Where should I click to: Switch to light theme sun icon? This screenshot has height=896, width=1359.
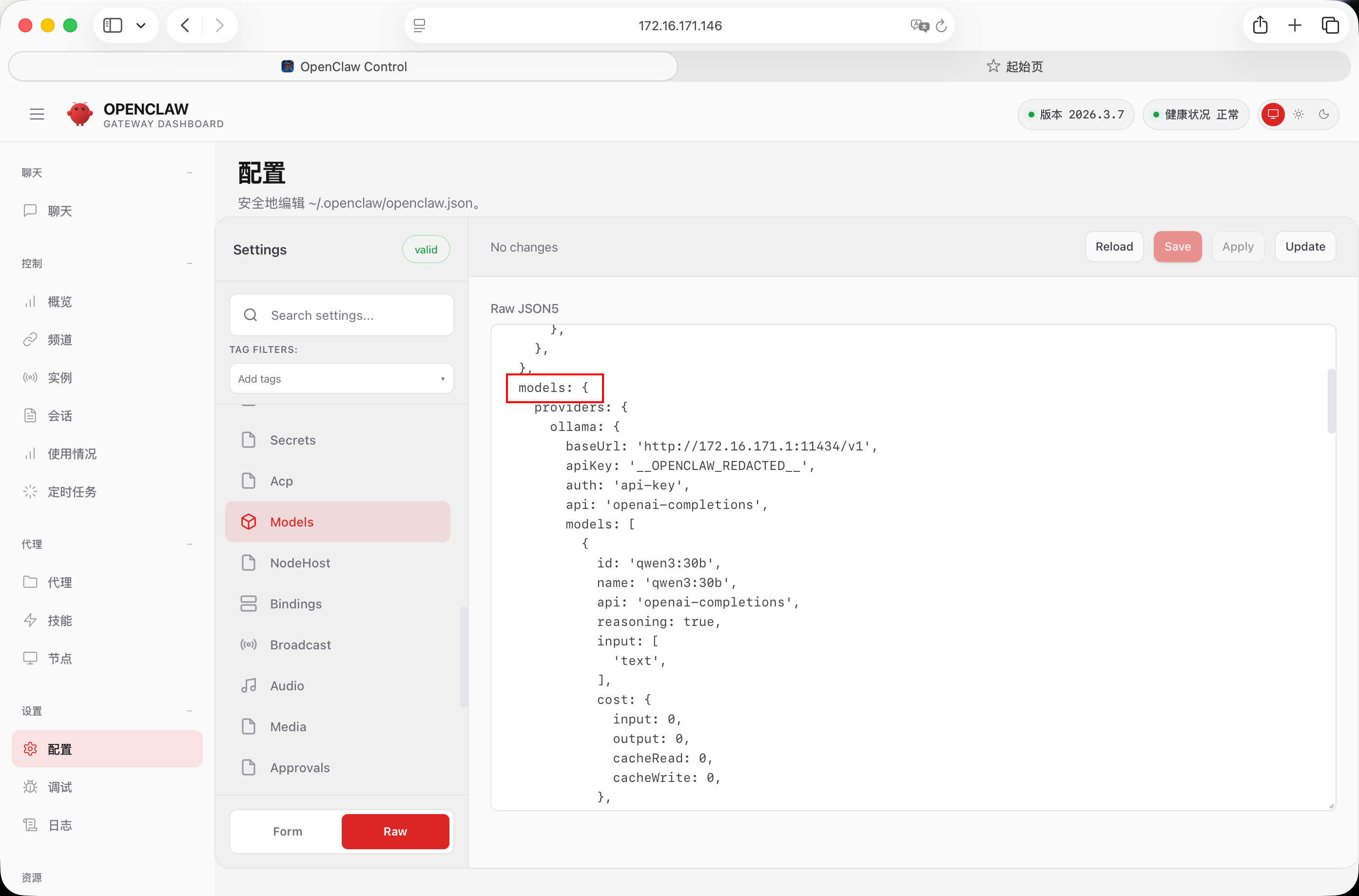[x=1299, y=114]
